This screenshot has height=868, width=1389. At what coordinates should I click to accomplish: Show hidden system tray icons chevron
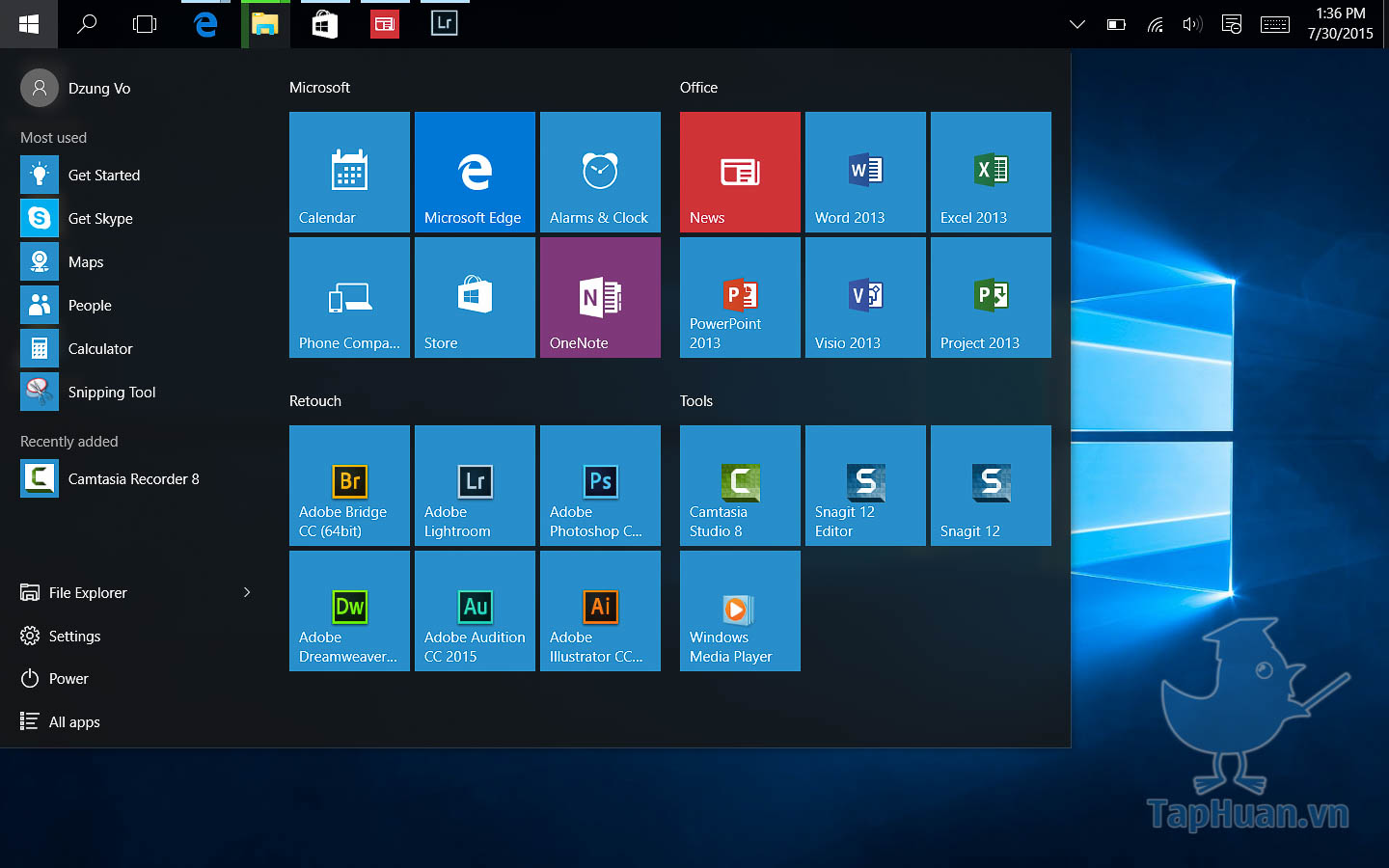pyautogui.click(x=1077, y=24)
